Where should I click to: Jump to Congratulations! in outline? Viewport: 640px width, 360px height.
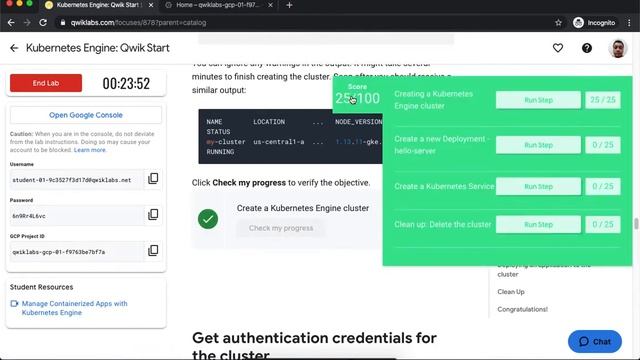[x=522, y=309]
